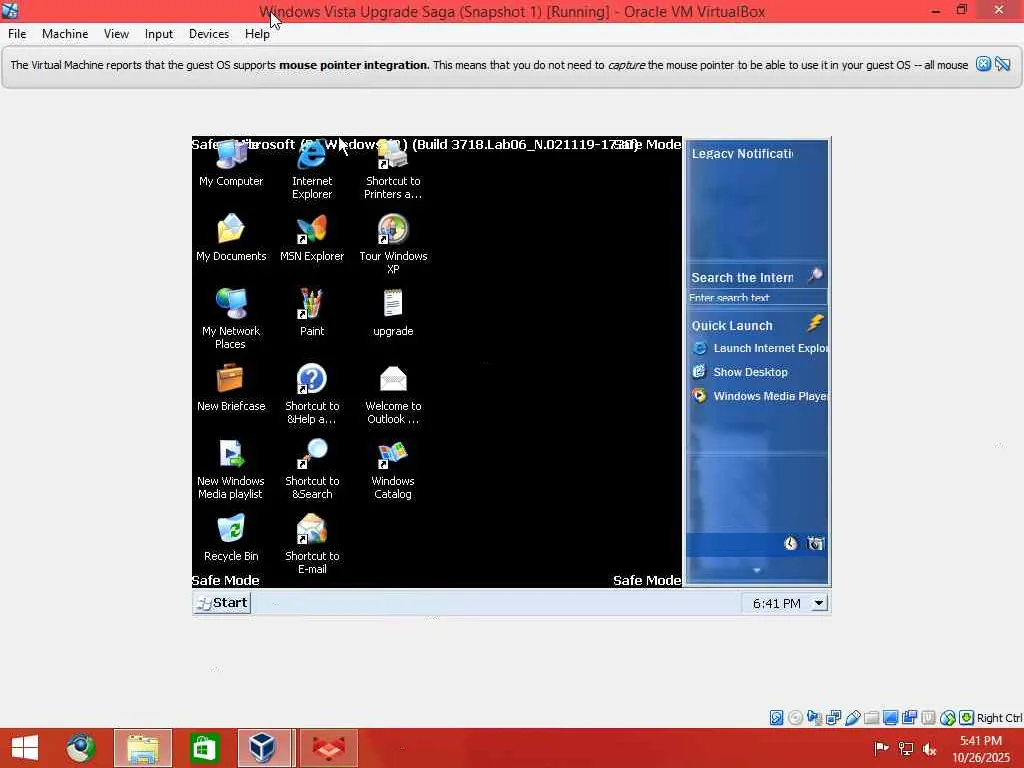Click hard disk activity status icon

776,718
